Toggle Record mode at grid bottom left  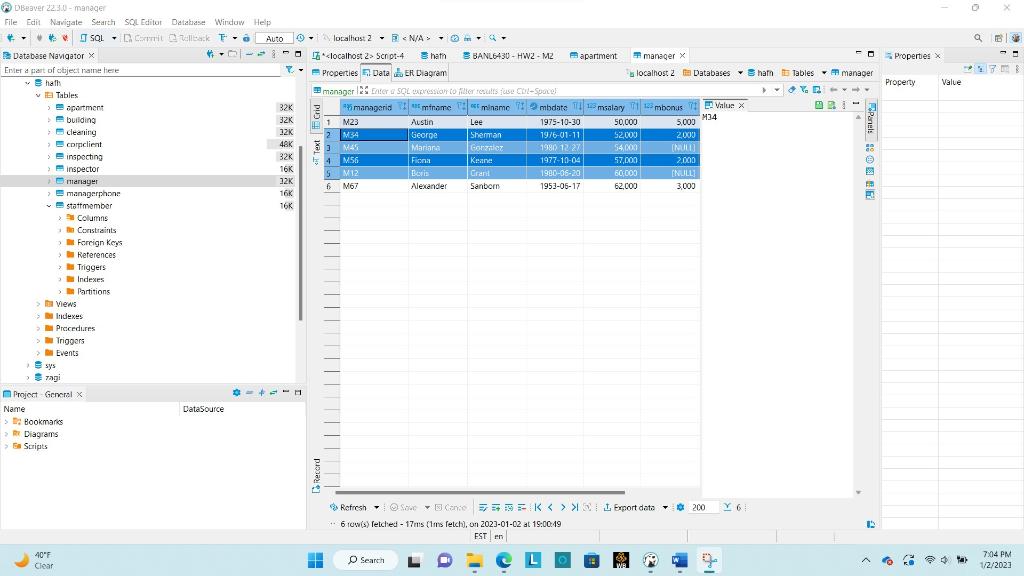(x=317, y=475)
